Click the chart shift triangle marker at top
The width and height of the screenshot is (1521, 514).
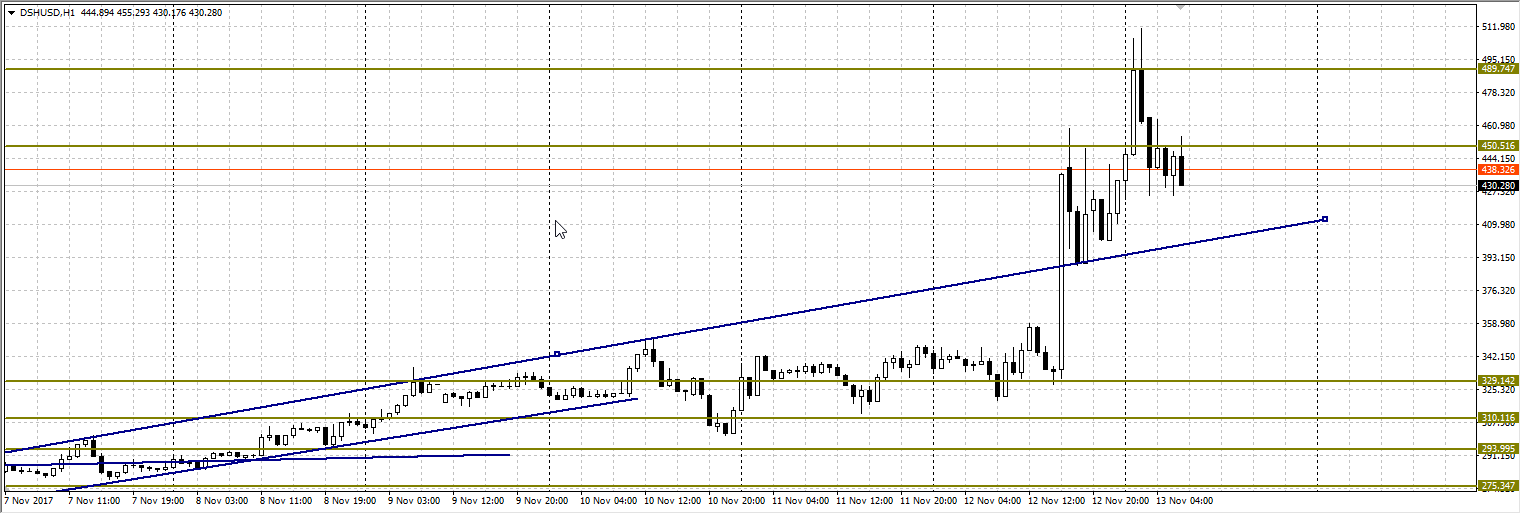tap(1182, 7)
